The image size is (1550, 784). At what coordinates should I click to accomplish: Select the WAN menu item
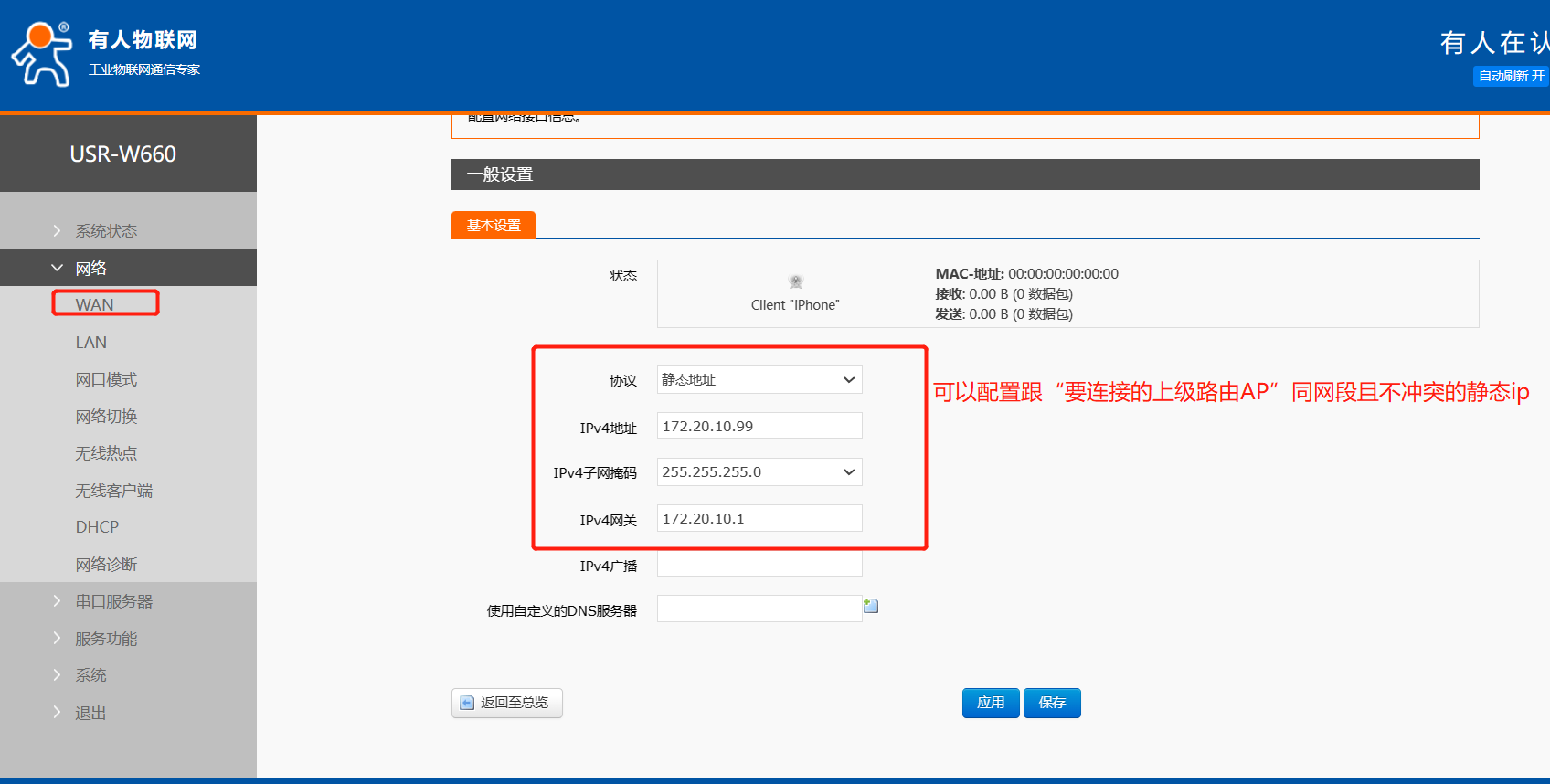tap(95, 304)
